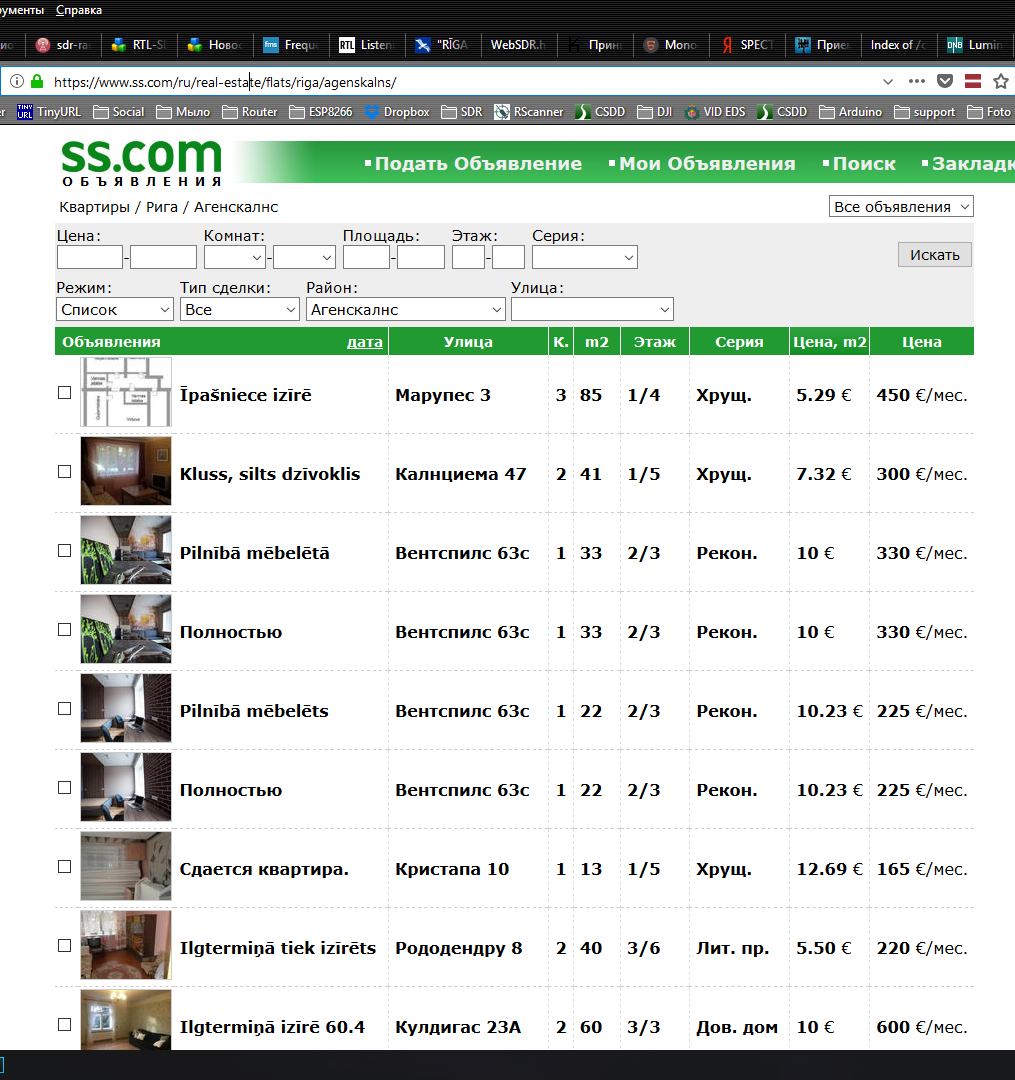Click the maximum Площадь input field
This screenshot has height=1080, width=1015.
click(421, 258)
